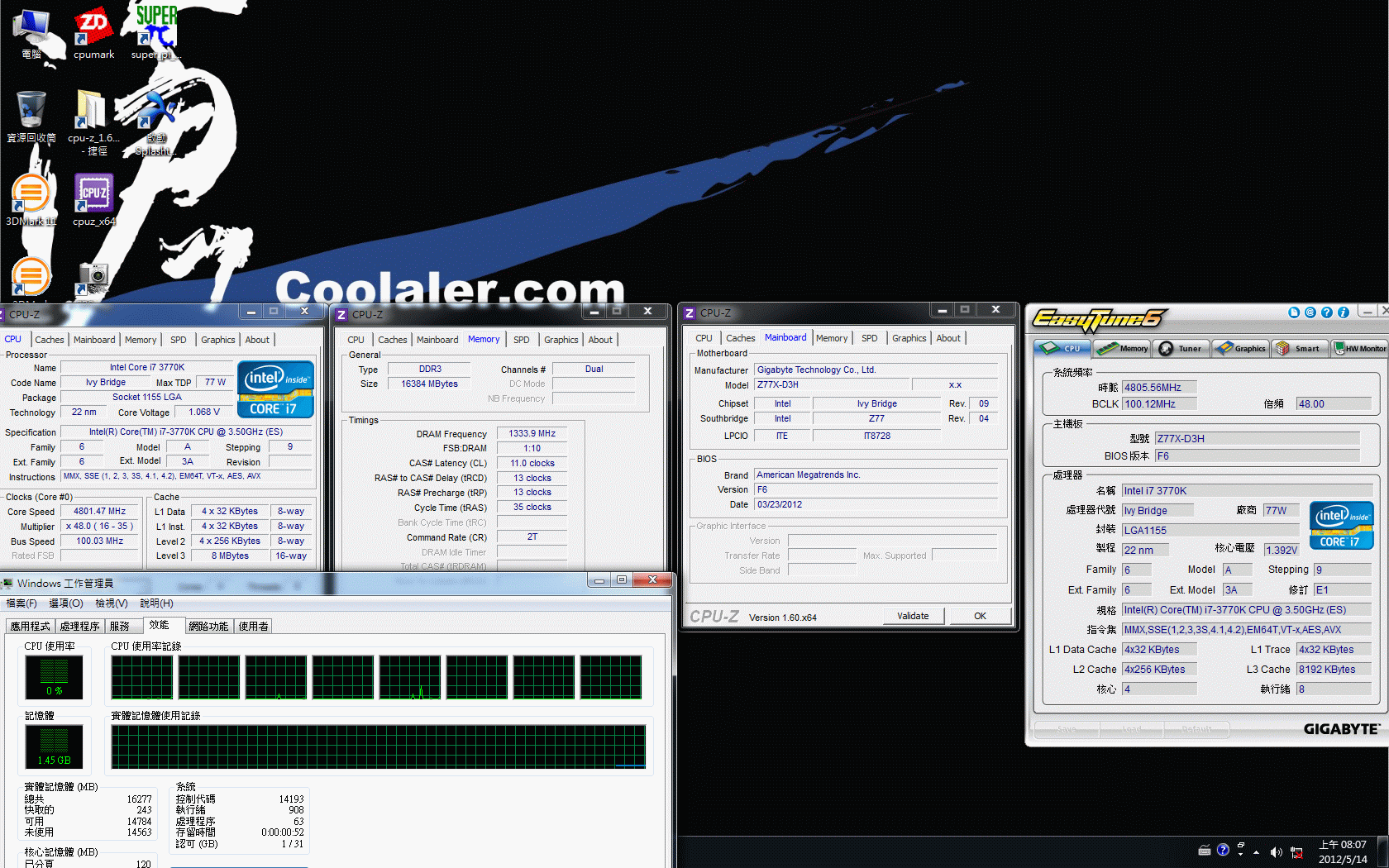Open the Super PI desktop shortcut
This screenshot has width=1389, height=868.
pos(155,33)
